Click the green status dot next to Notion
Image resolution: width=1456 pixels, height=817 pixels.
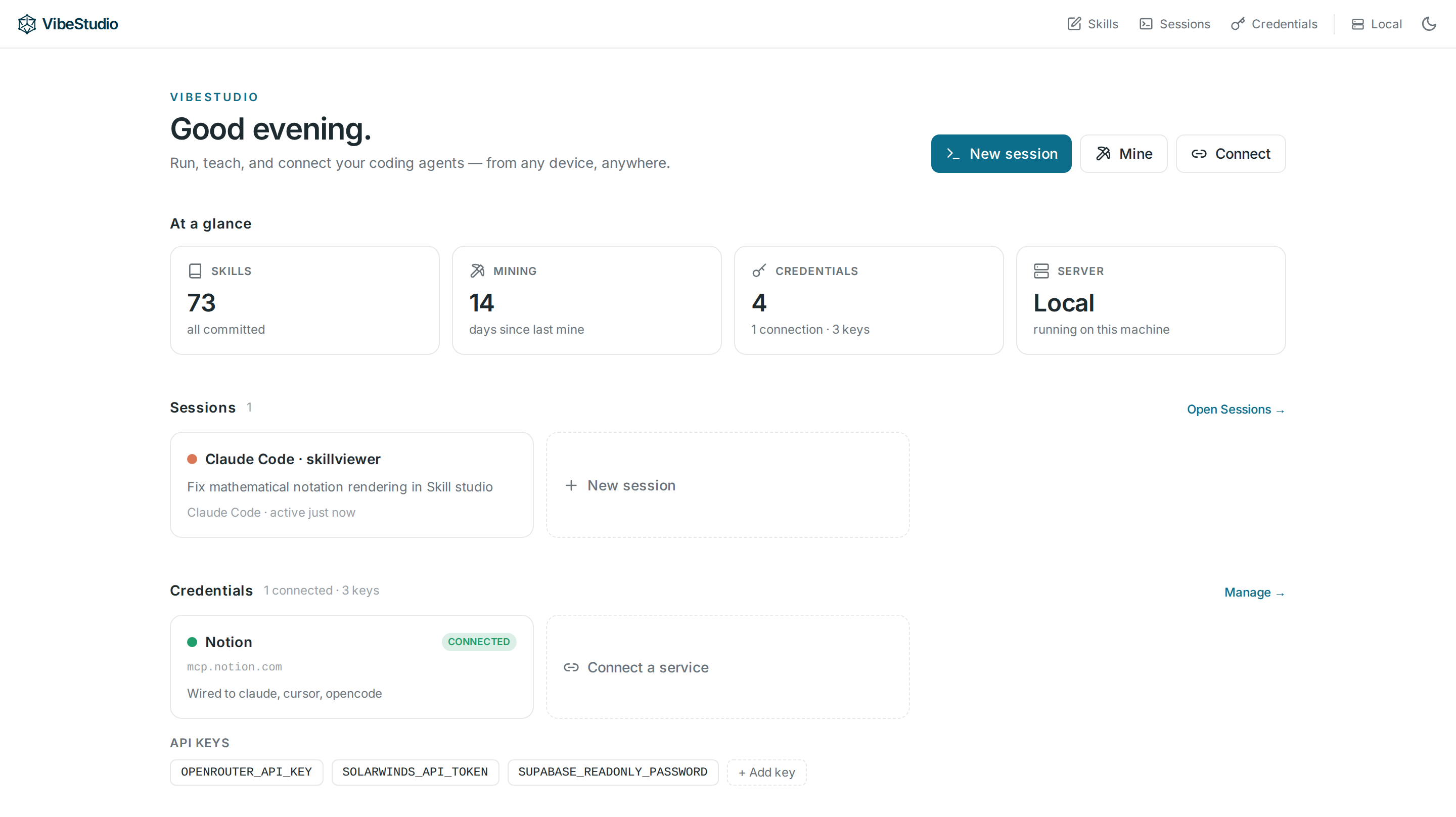(192, 642)
